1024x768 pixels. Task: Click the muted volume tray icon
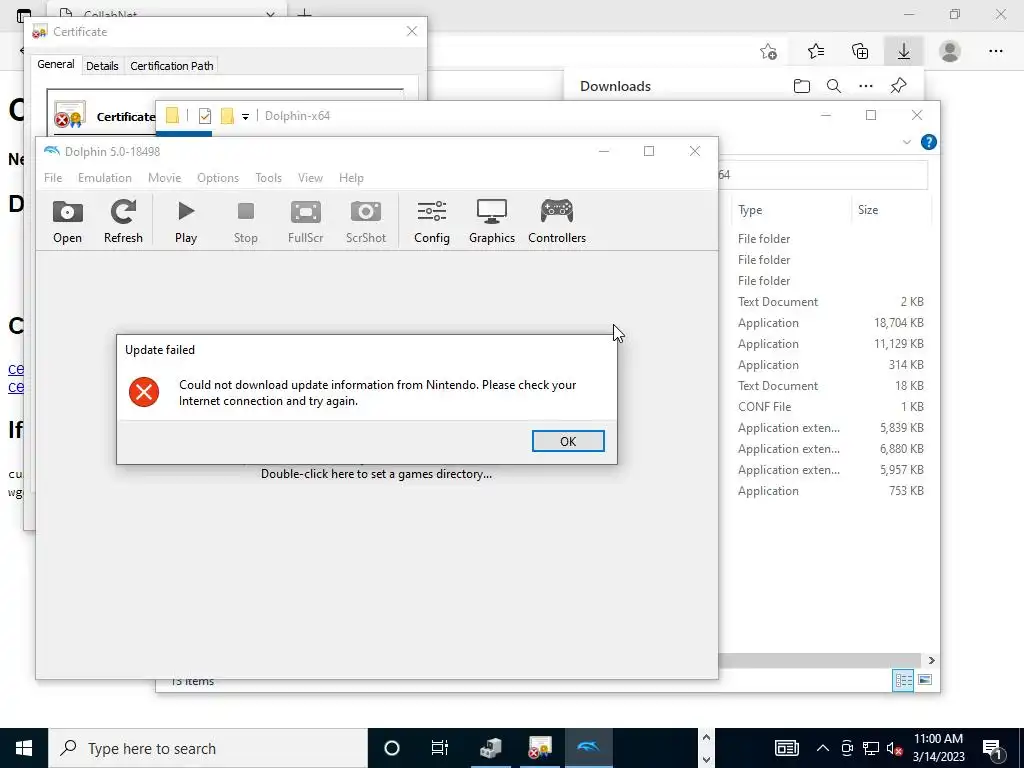coord(895,748)
